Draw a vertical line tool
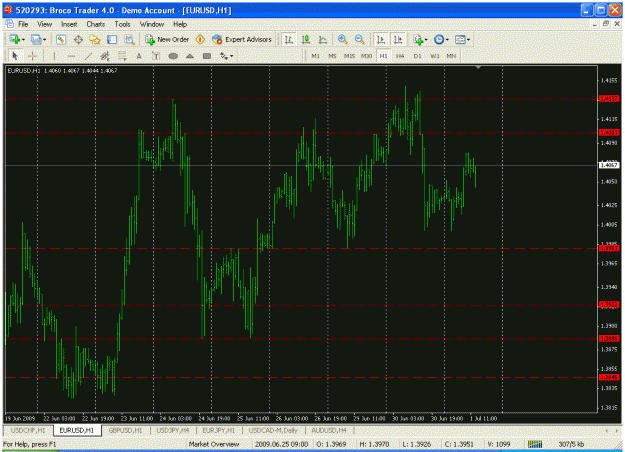Screen dimensions: 625x452 54,56
